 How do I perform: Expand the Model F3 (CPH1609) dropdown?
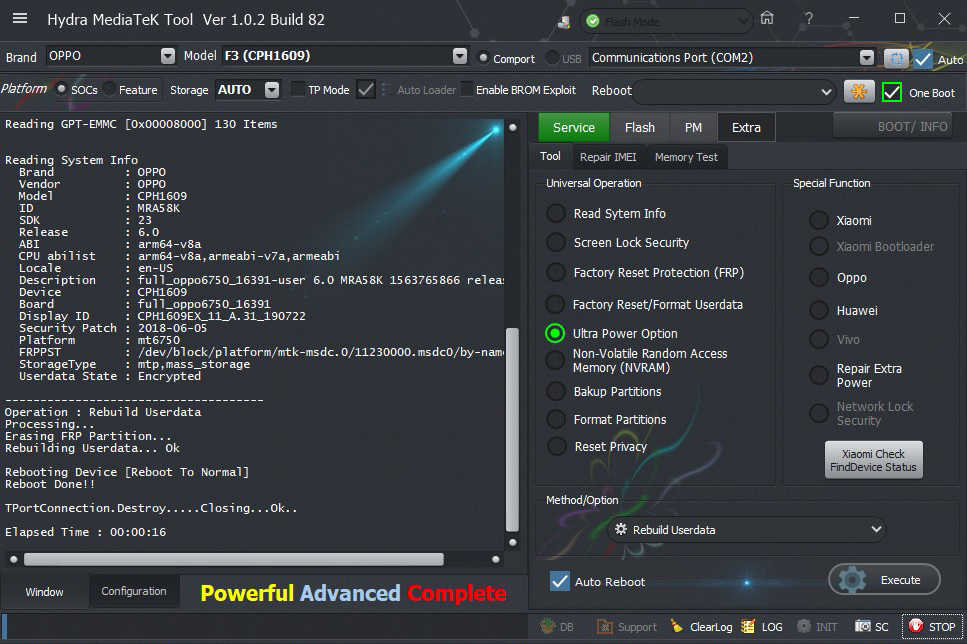pos(459,56)
